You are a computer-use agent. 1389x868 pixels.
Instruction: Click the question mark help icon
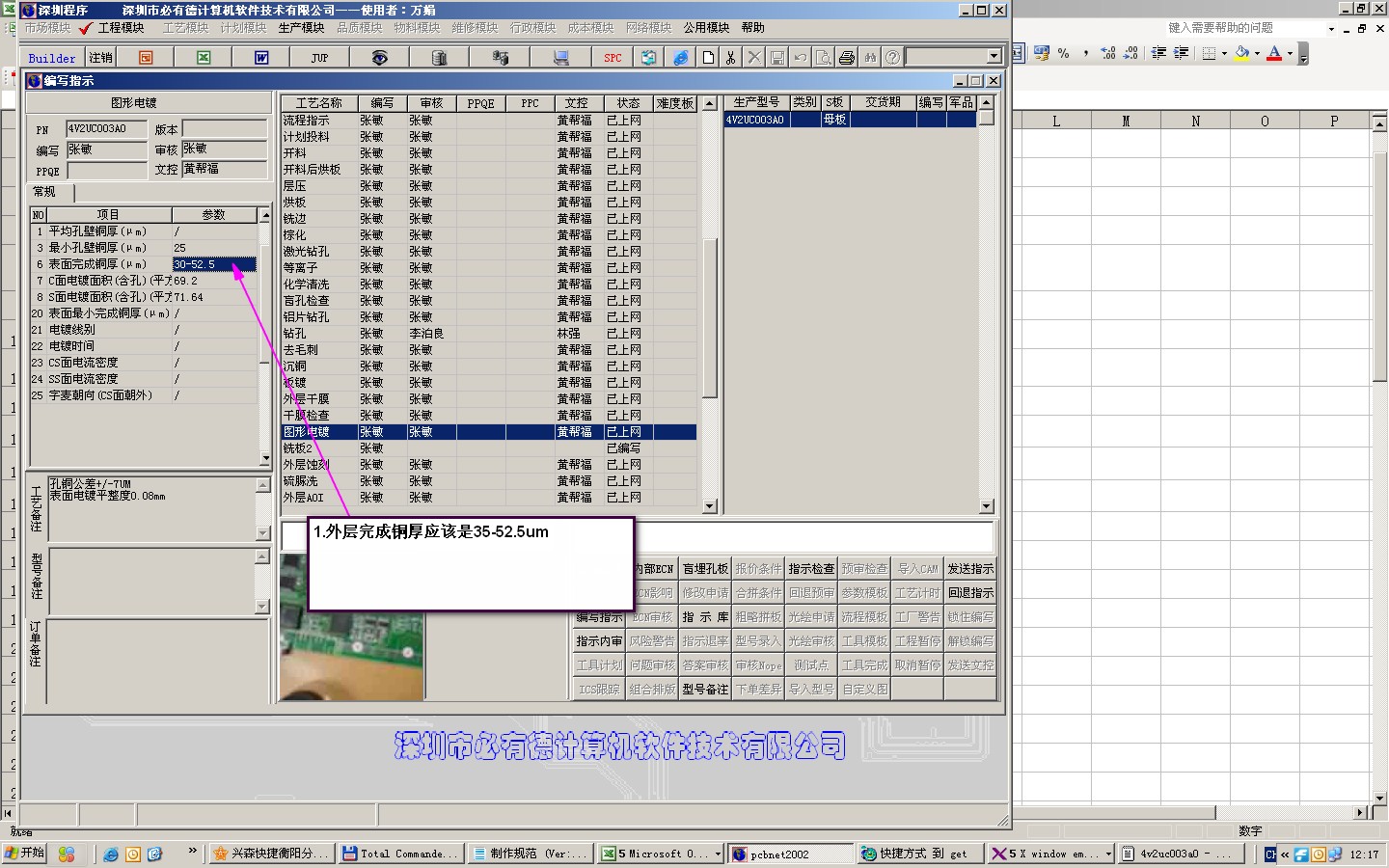coord(893,58)
